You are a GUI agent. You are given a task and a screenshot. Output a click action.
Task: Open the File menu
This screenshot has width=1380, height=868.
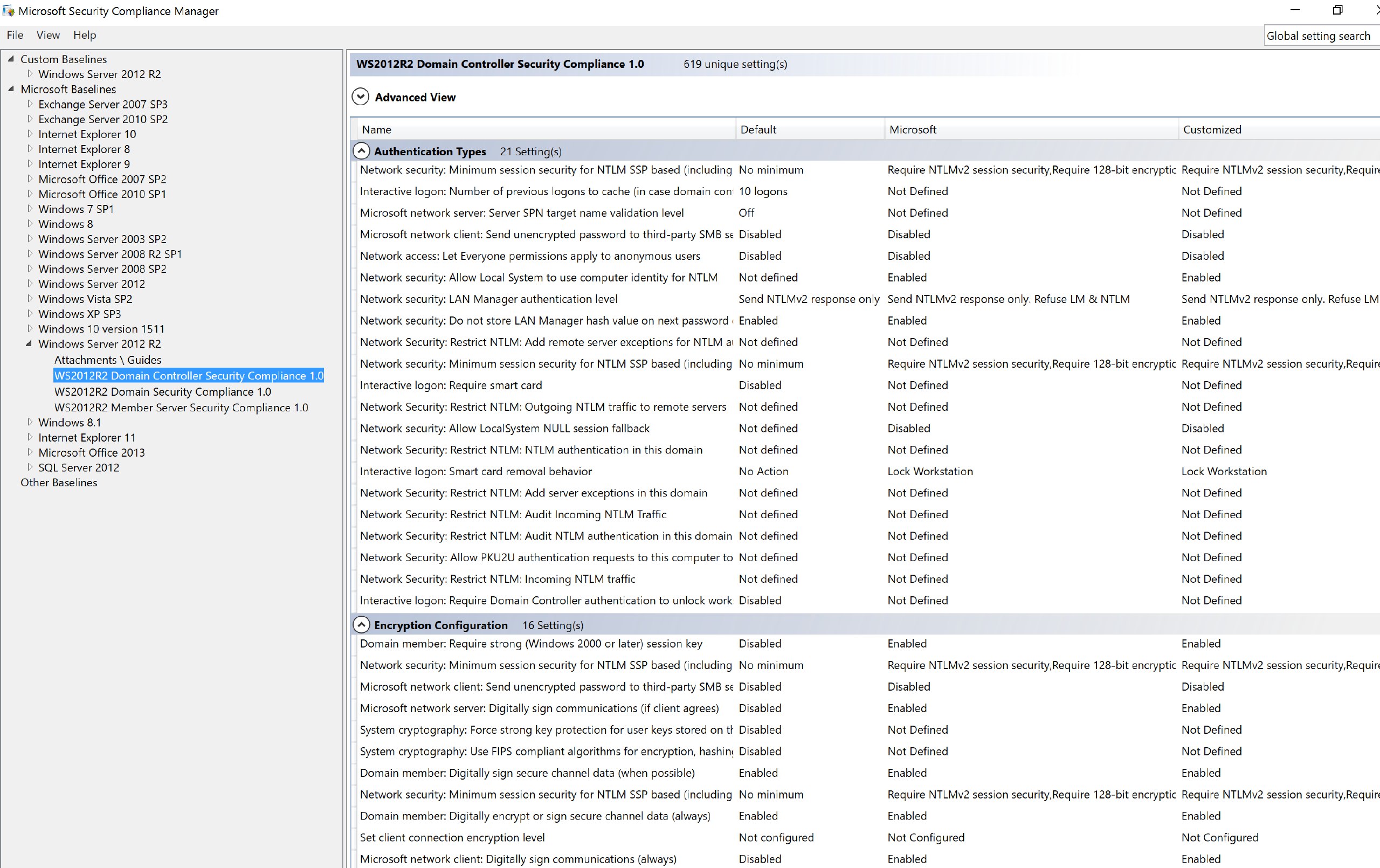pyautogui.click(x=15, y=35)
